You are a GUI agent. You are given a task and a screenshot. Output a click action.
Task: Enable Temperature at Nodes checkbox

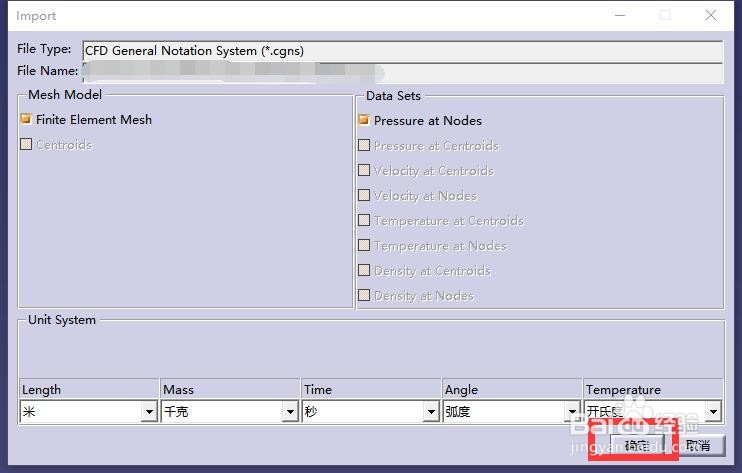click(x=364, y=245)
